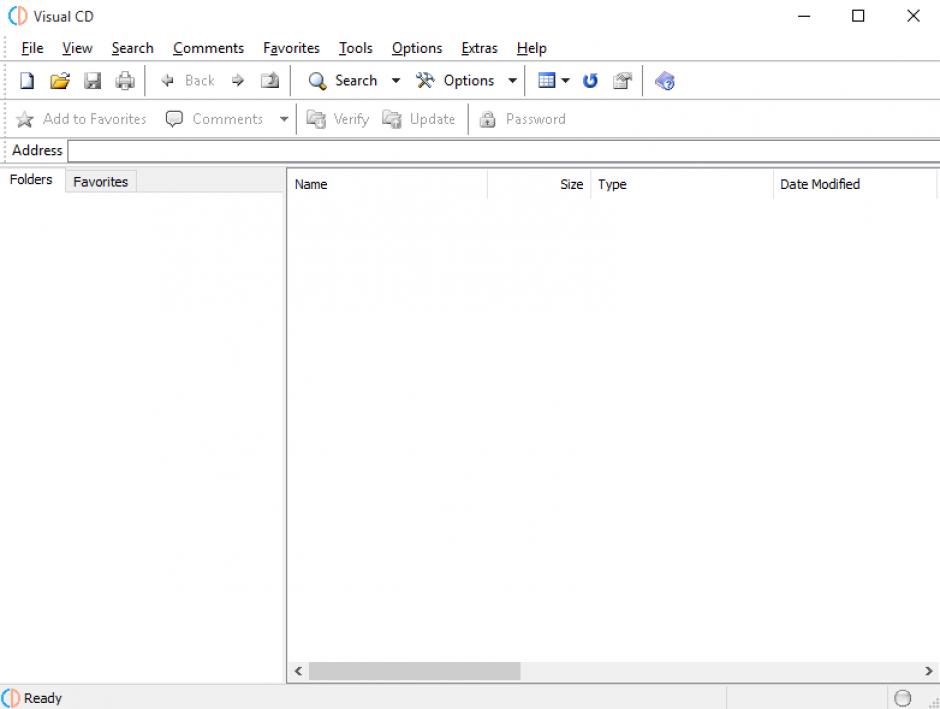Expand the Comments dropdown arrow
Image resolution: width=940 pixels, height=709 pixels.
pyautogui.click(x=284, y=119)
